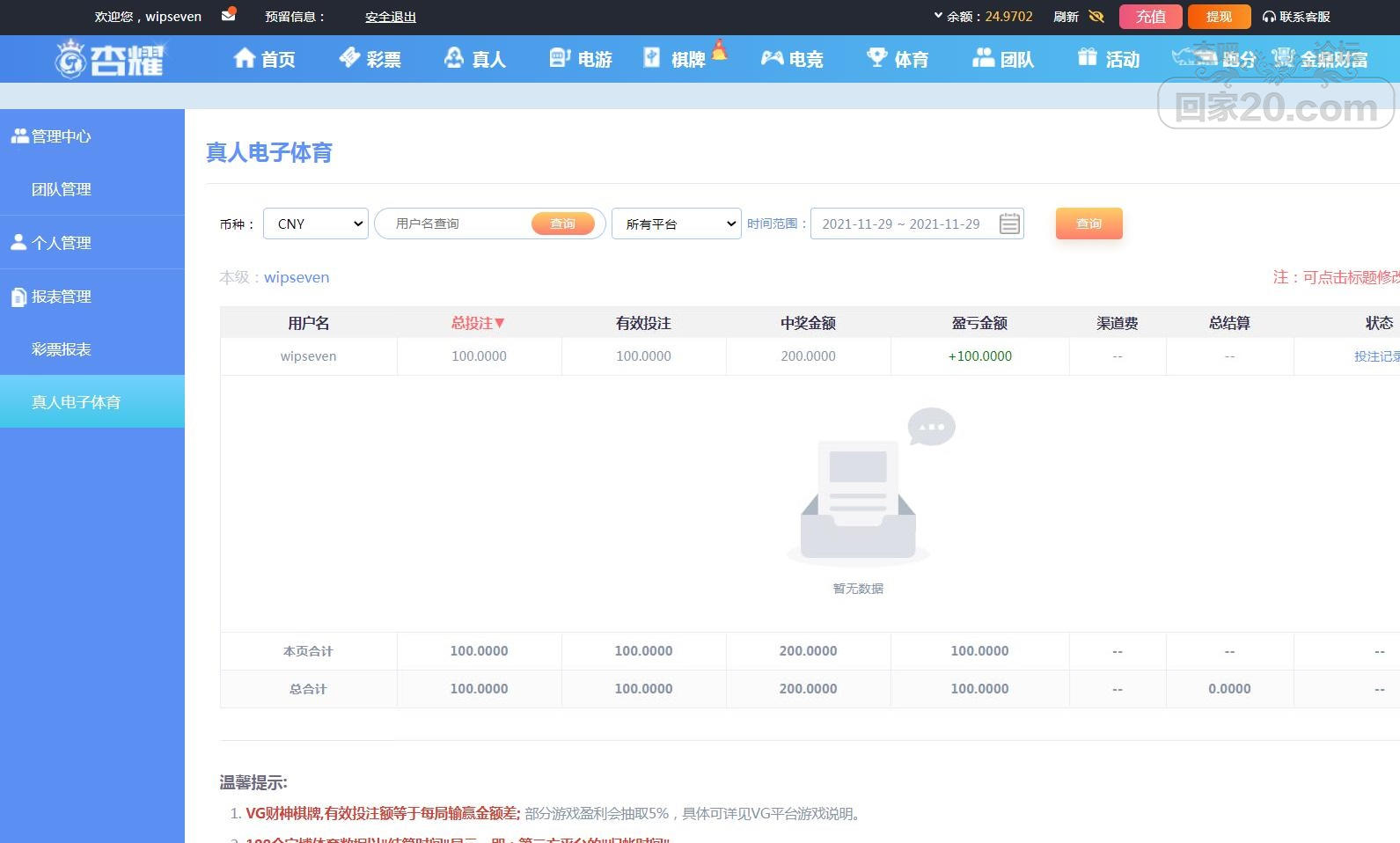Viewport: 1400px width, 843px height.
Task: Click the 用户名 column header
Action: [x=308, y=323]
